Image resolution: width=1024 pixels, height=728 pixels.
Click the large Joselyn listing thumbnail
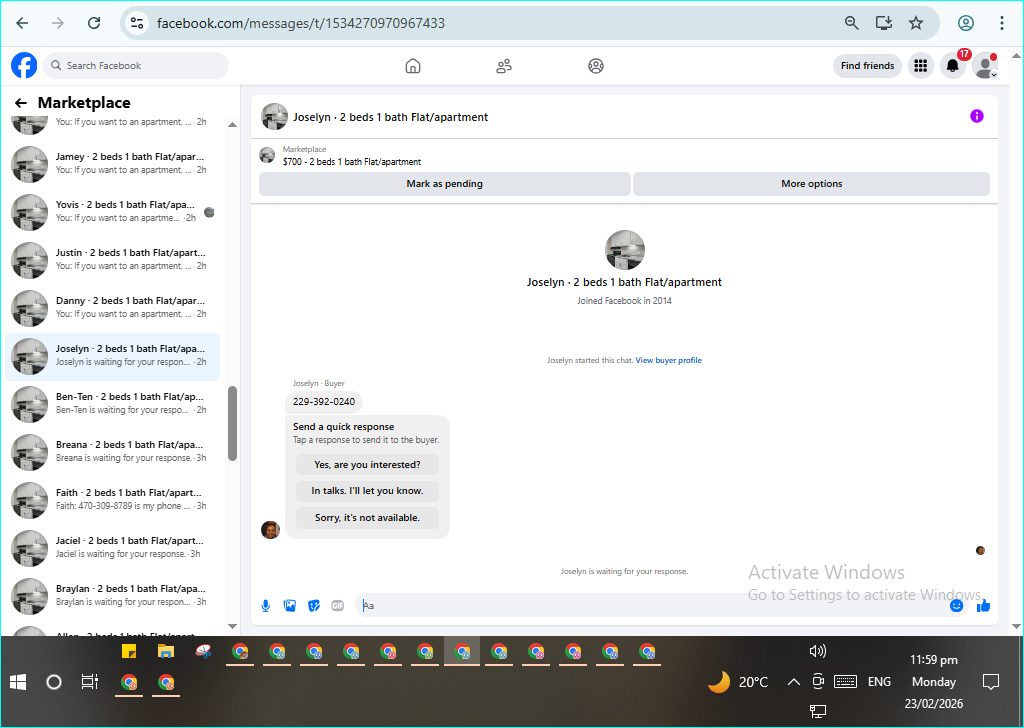click(x=625, y=250)
